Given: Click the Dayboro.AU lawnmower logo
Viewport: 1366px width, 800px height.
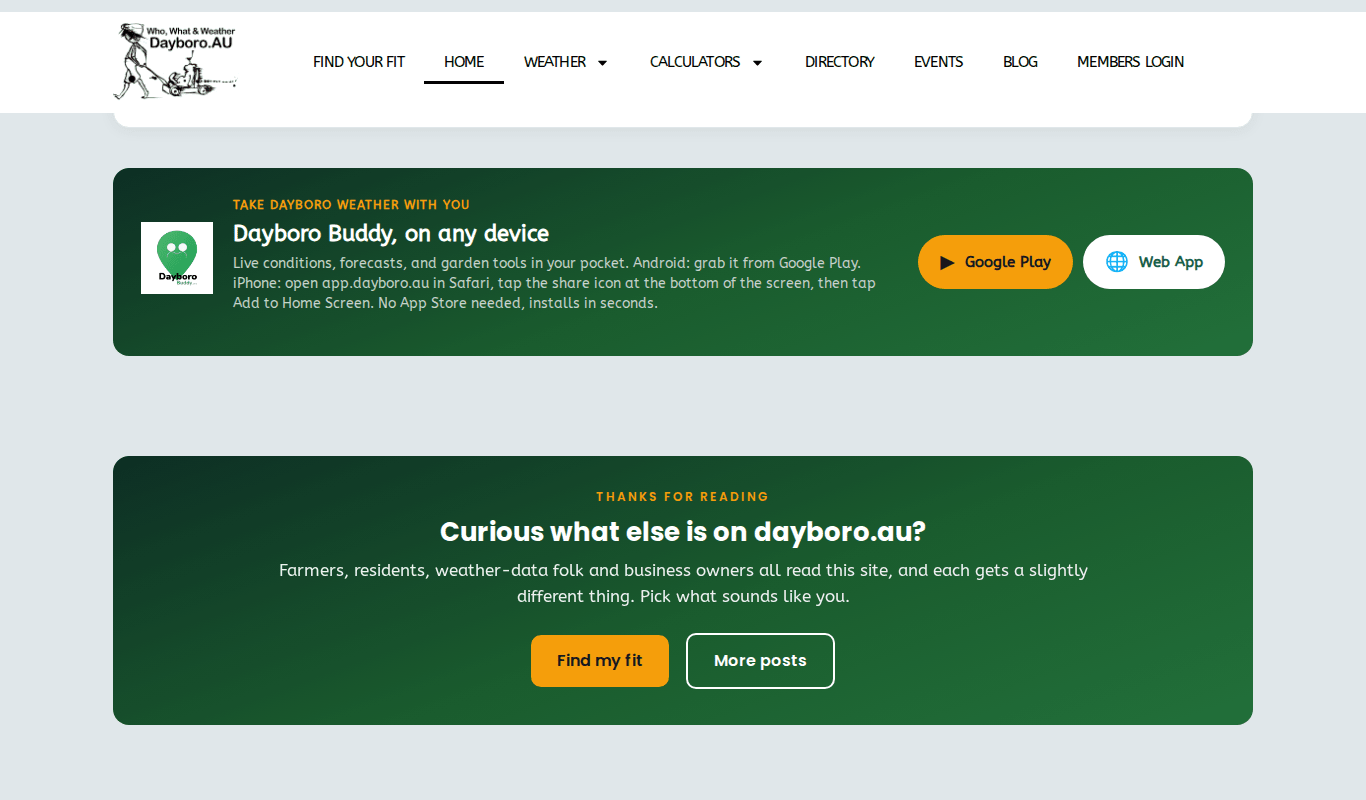Looking at the screenshot, I should click(175, 61).
